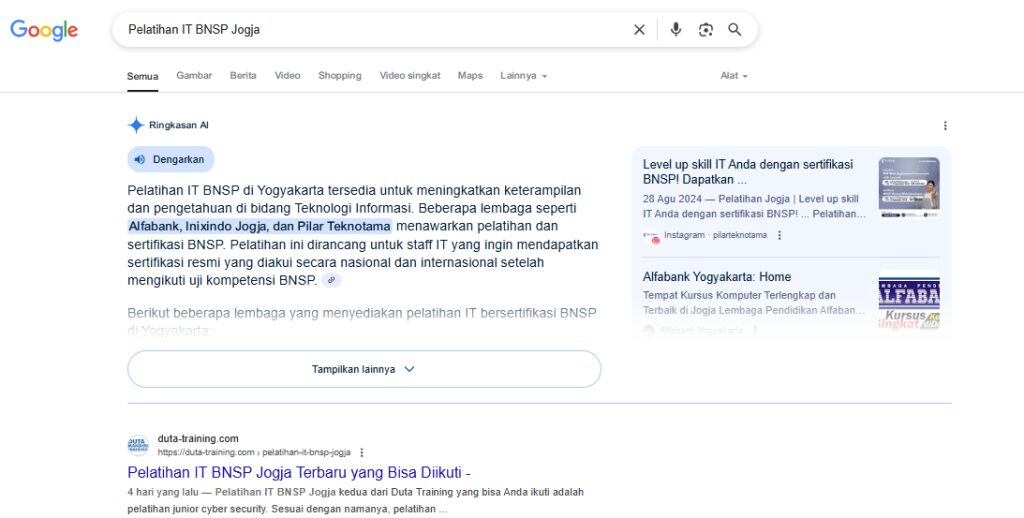Click the duta-training.com site favicon
This screenshot has height=518, width=1024.
tap(138, 445)
